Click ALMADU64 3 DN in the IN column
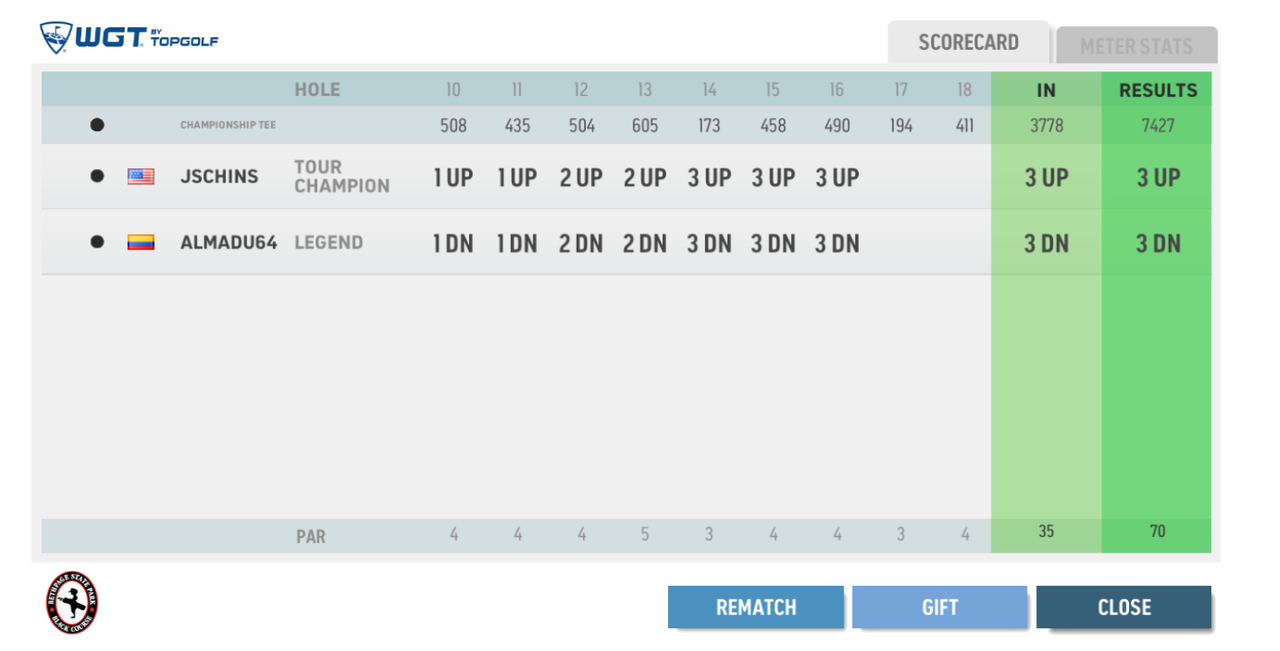 pyautogui.click(x=1046, y=244)
